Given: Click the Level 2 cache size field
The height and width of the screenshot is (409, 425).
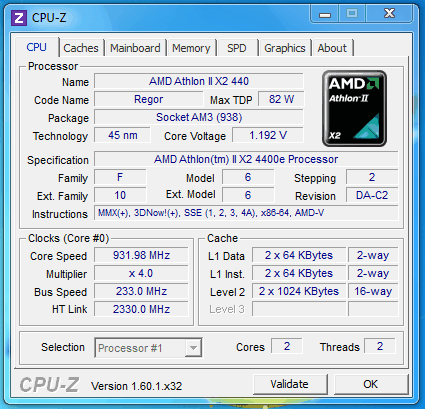Looking at the screenshot, I should [299, 291].
